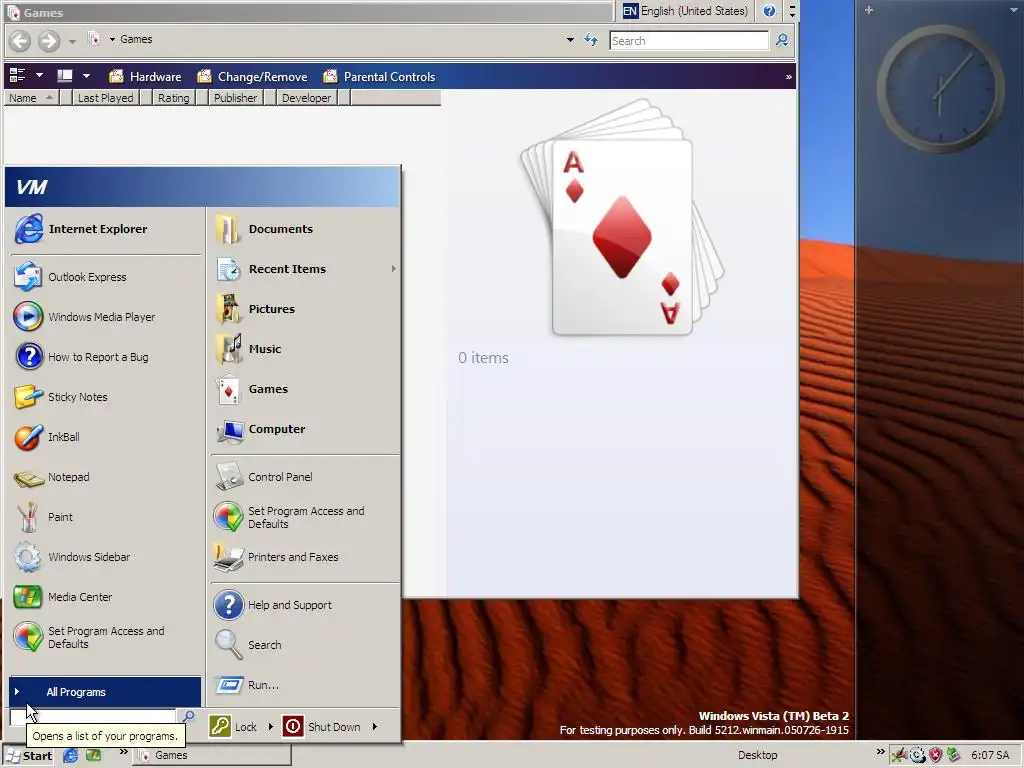The height and width of the screenshot is (768, 1024).
Task: Refresh the Games window
Action: click(591, 40)
